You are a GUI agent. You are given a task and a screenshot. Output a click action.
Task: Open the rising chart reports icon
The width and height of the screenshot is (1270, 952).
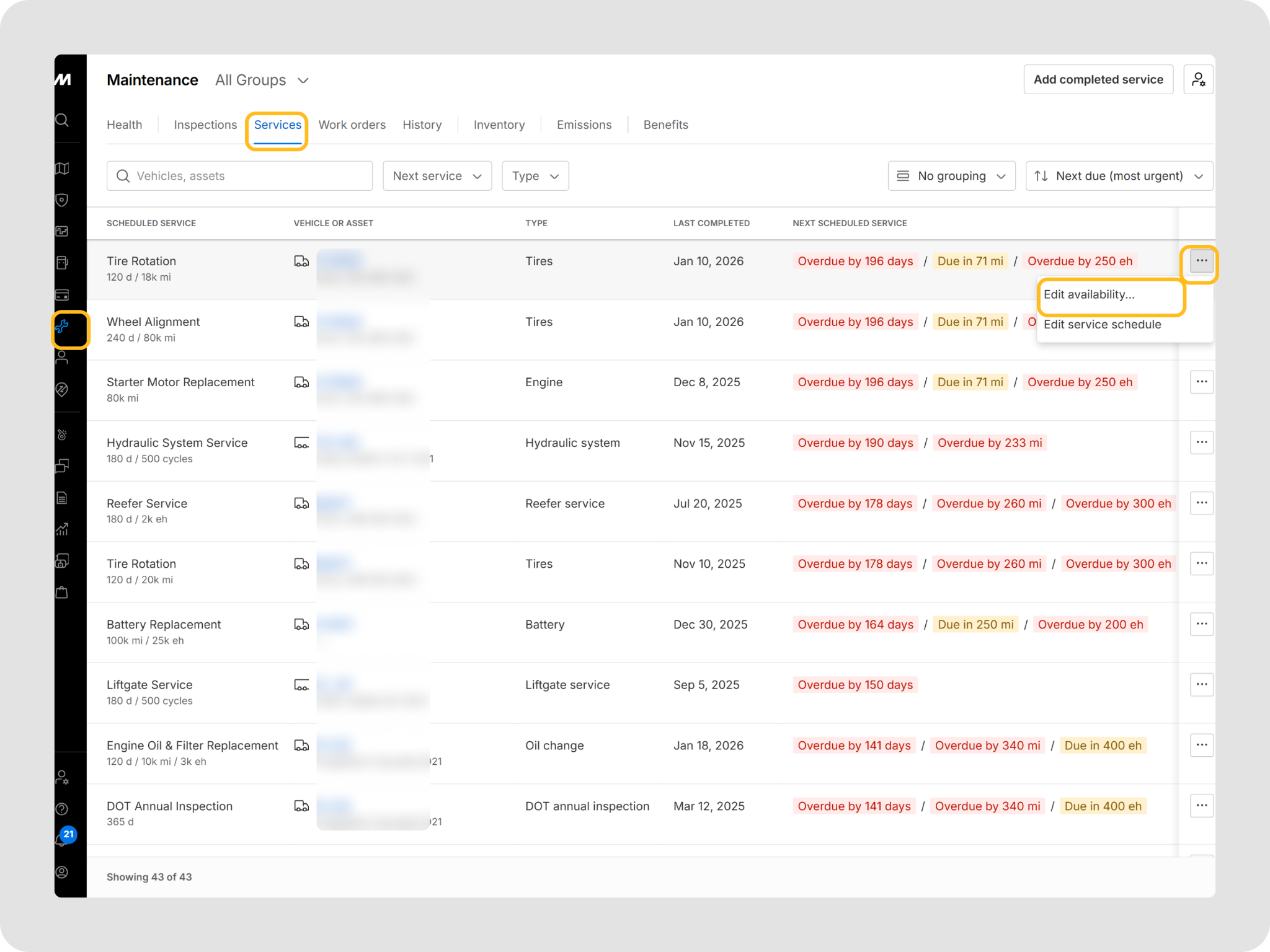(x=62, y=529)
